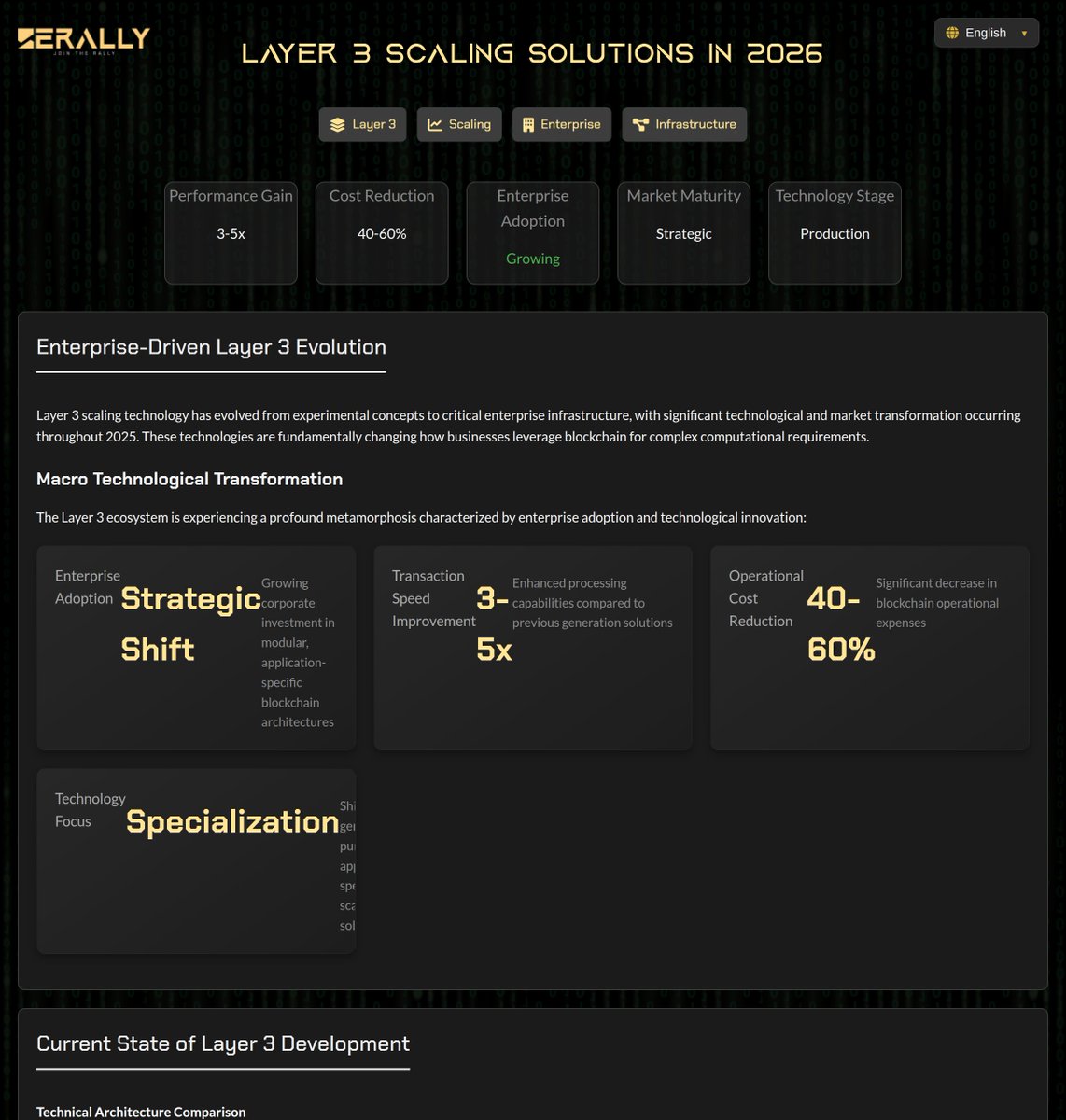Viewport: 1066px width, 1120px height.
Task: Click the Significant decrease in operational expenses text
Action: click(937, 603)
